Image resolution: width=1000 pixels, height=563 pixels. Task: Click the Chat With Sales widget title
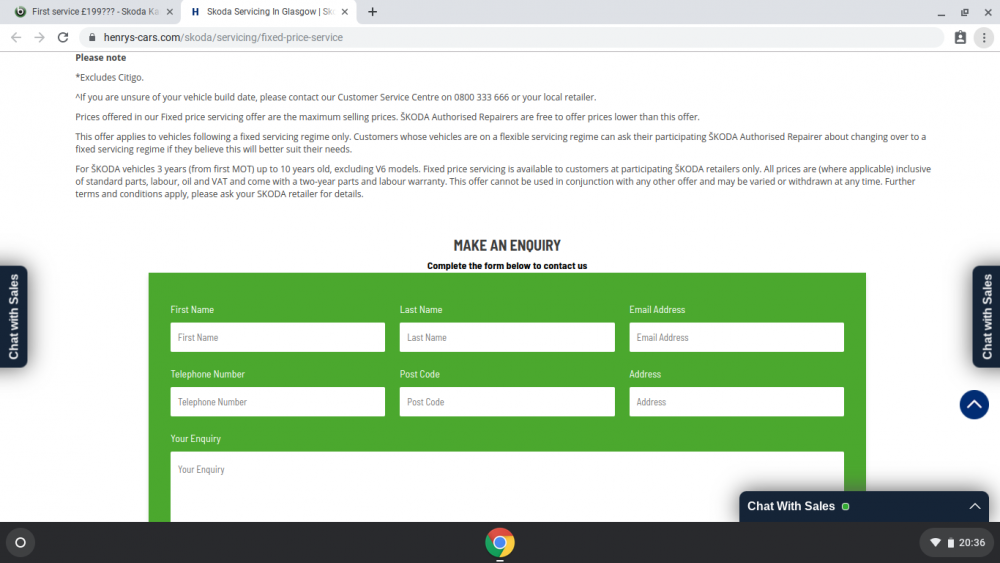pos(791,506)
